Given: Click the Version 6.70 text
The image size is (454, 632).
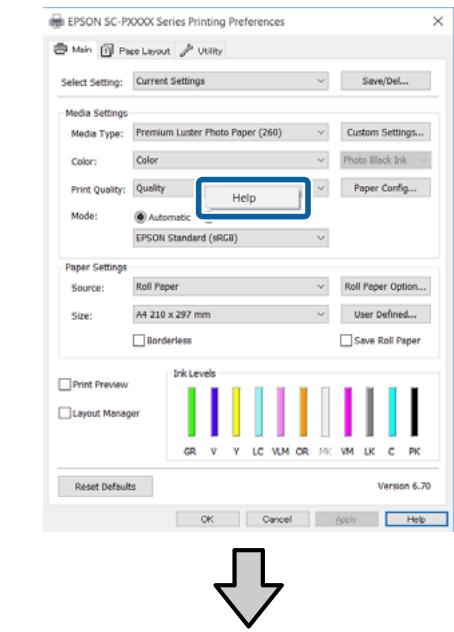Looking at the screenshot, I should 404,486.
